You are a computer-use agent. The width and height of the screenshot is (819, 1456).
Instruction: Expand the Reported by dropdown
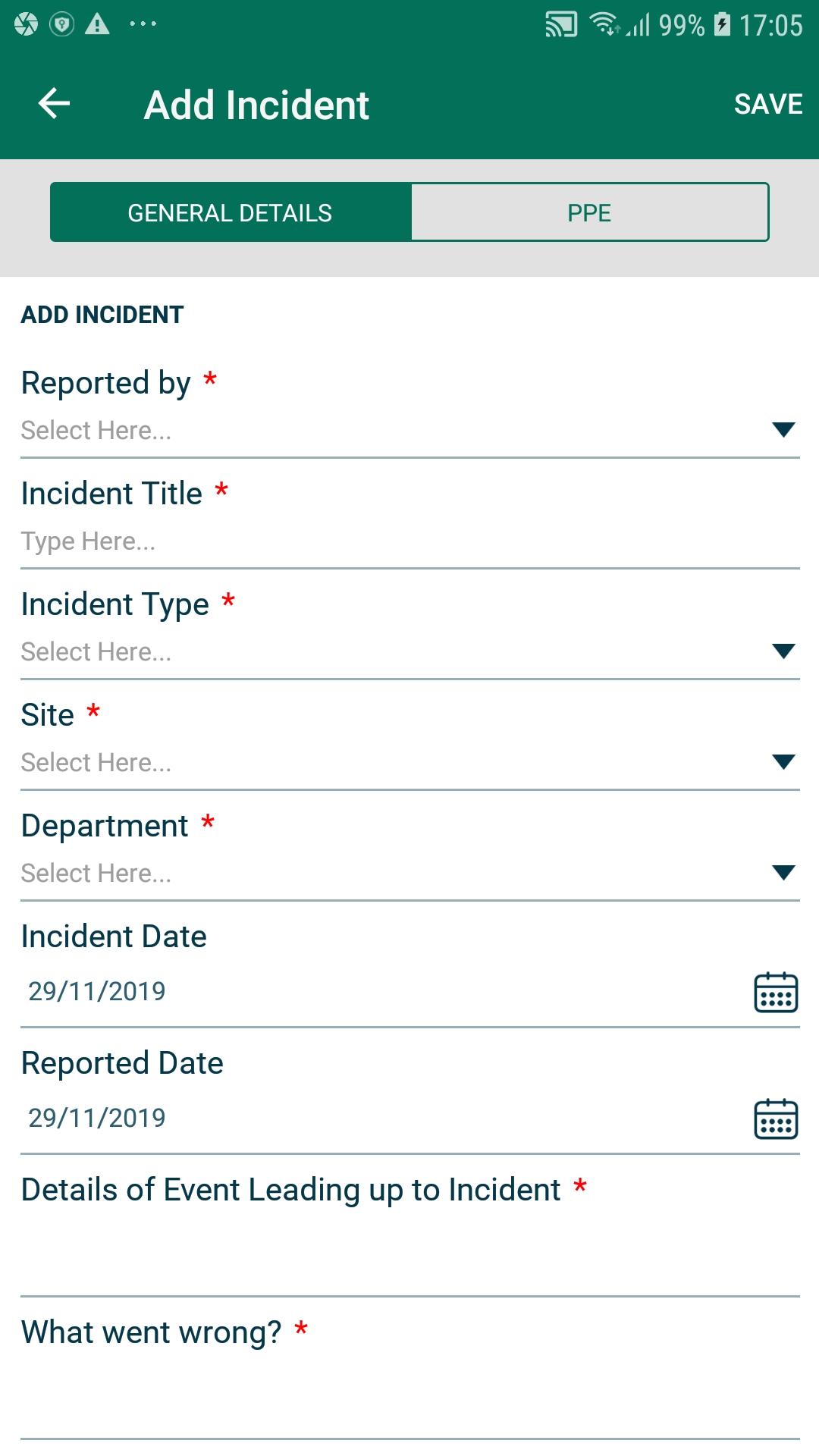click(x=410, y=430)
